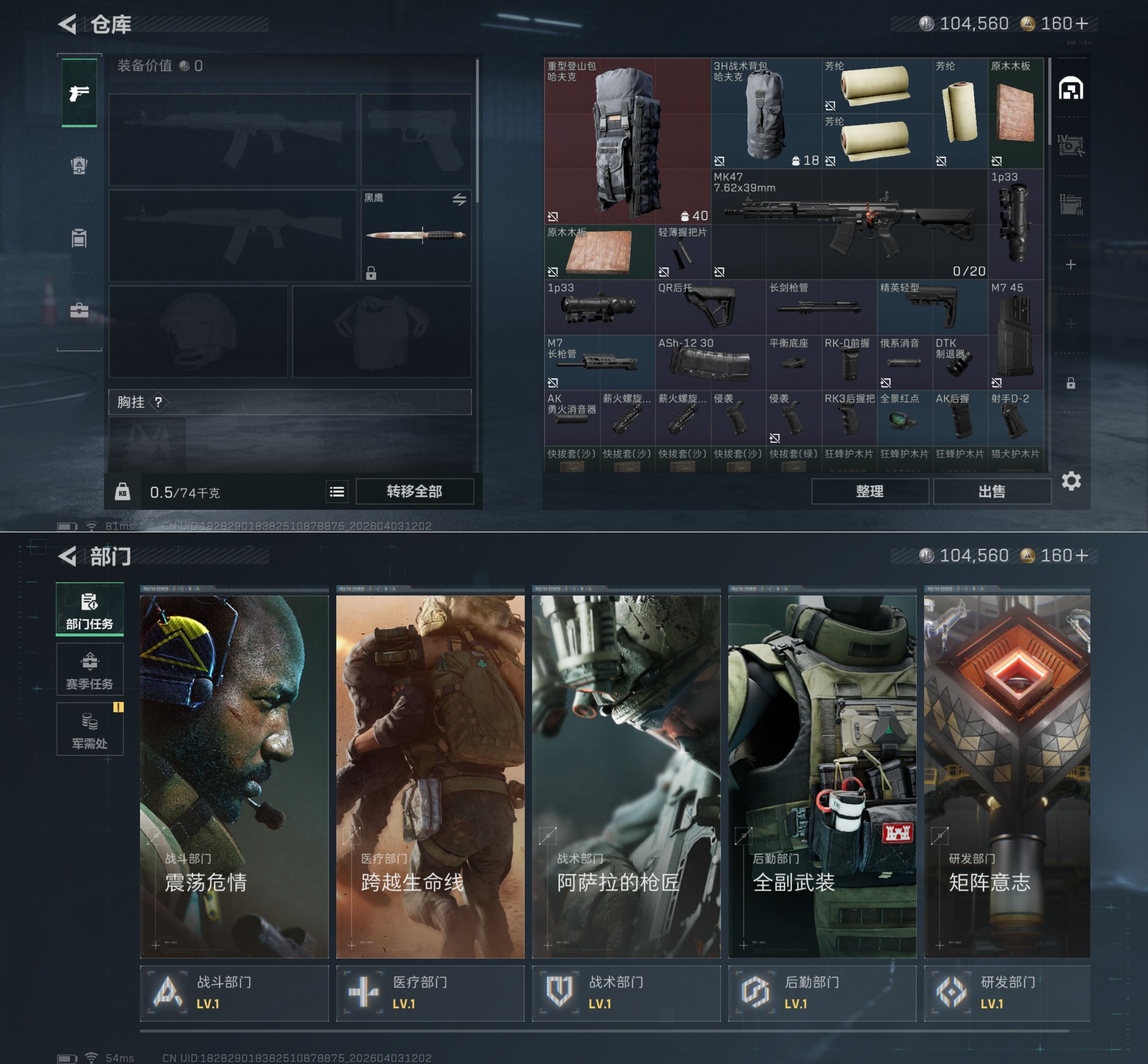Add gold currency with plus sign in 仓库

(1081, 24)
